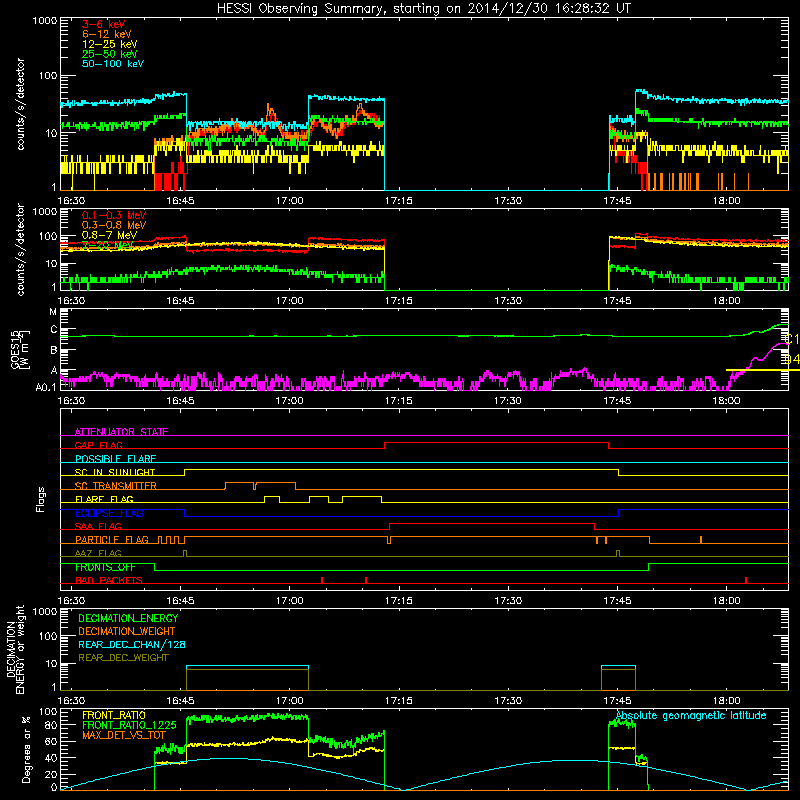800x800 pixels.
Task: Click the ATTENUATOR_STATE flag label
Action: [x=121, y=432]
